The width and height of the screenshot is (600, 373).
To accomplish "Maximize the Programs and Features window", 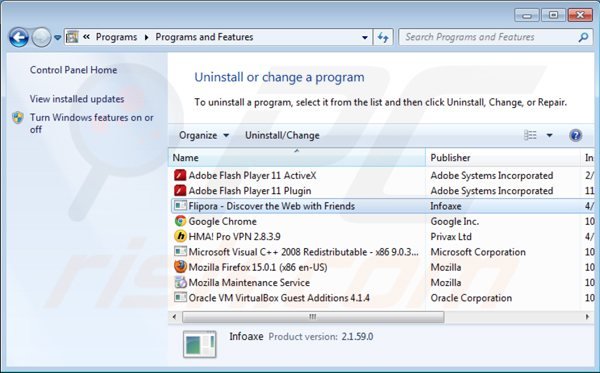I will click(x=553, y=15).
